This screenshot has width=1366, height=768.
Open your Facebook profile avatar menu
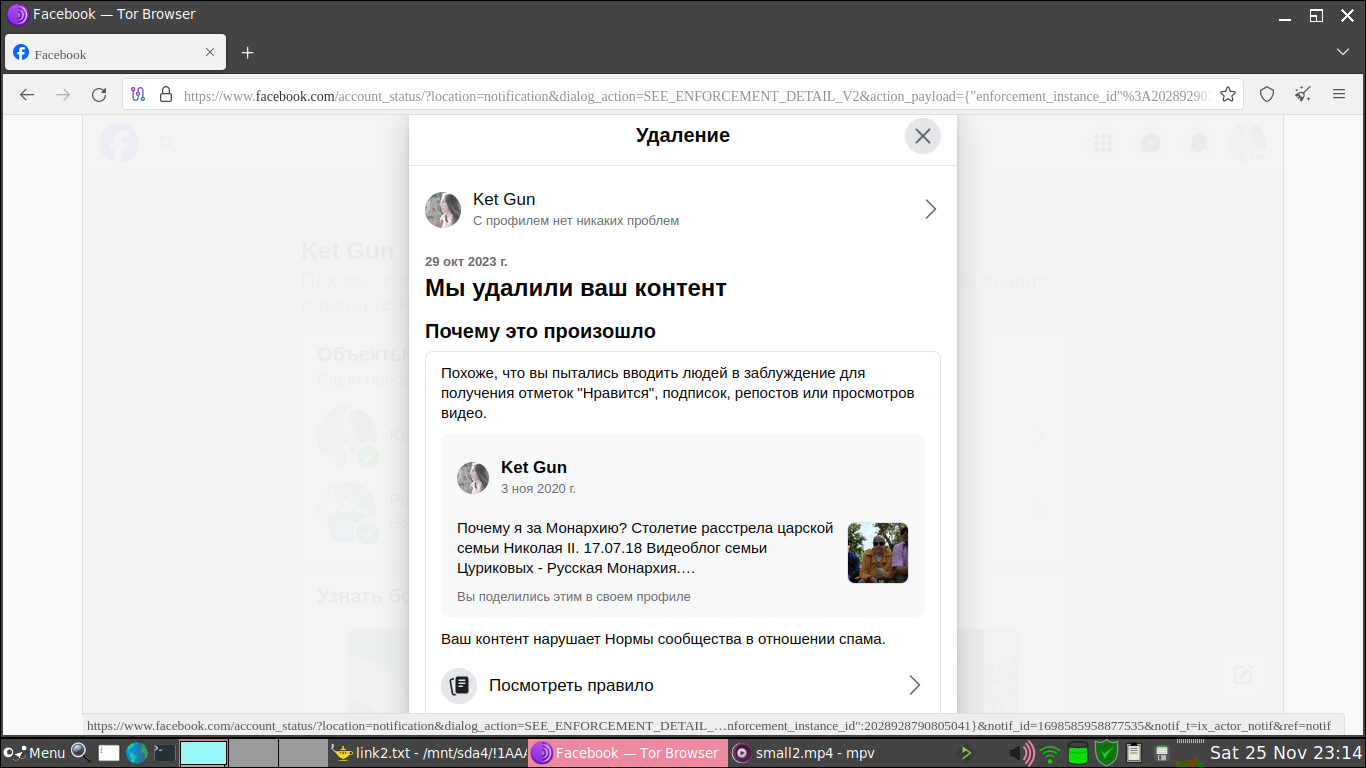[x=1246, y=143]
